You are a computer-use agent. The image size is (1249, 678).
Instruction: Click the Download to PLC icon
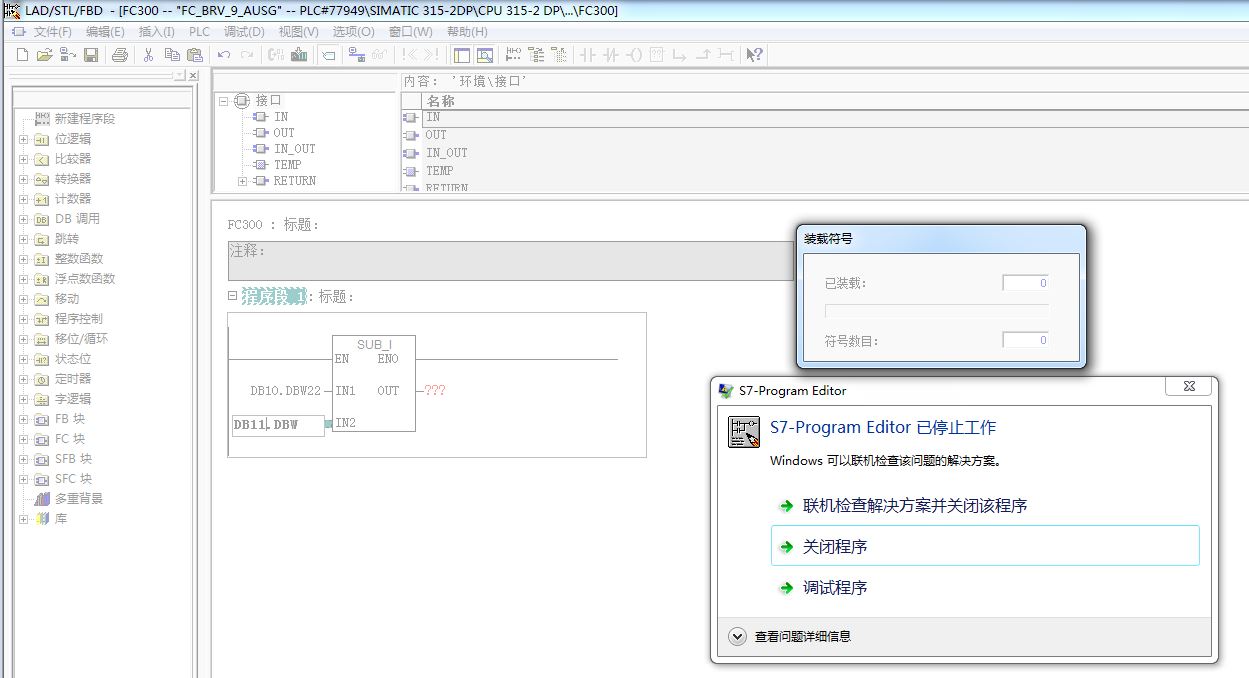point(299,55)
